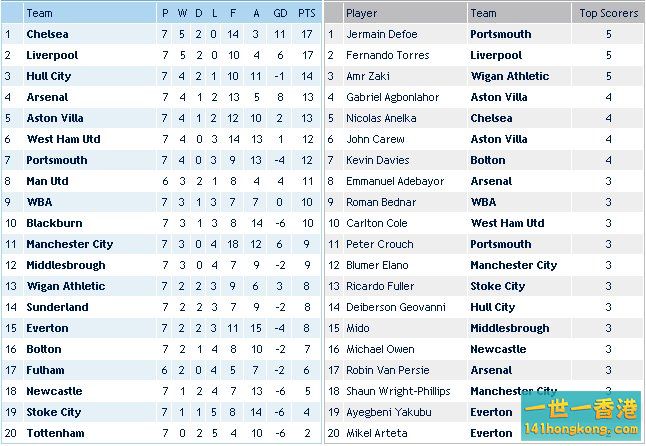The width and height of the screenshot is (646, 446).
Task: Open Wigan Athletic row in the standings
Action: (x=65, y=286)
